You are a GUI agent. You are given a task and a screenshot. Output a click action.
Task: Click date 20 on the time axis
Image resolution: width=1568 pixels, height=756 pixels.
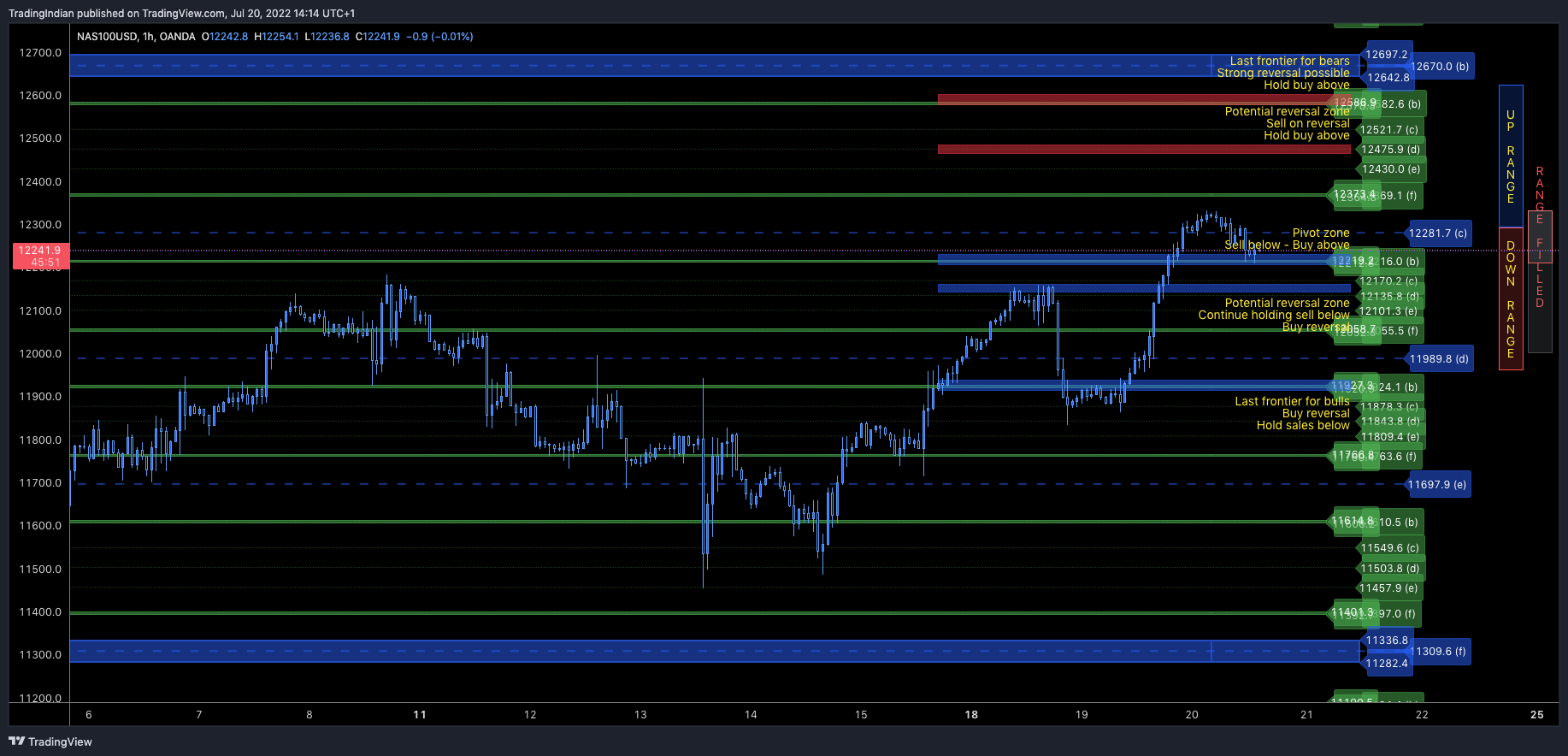(x=1192, y=715)
